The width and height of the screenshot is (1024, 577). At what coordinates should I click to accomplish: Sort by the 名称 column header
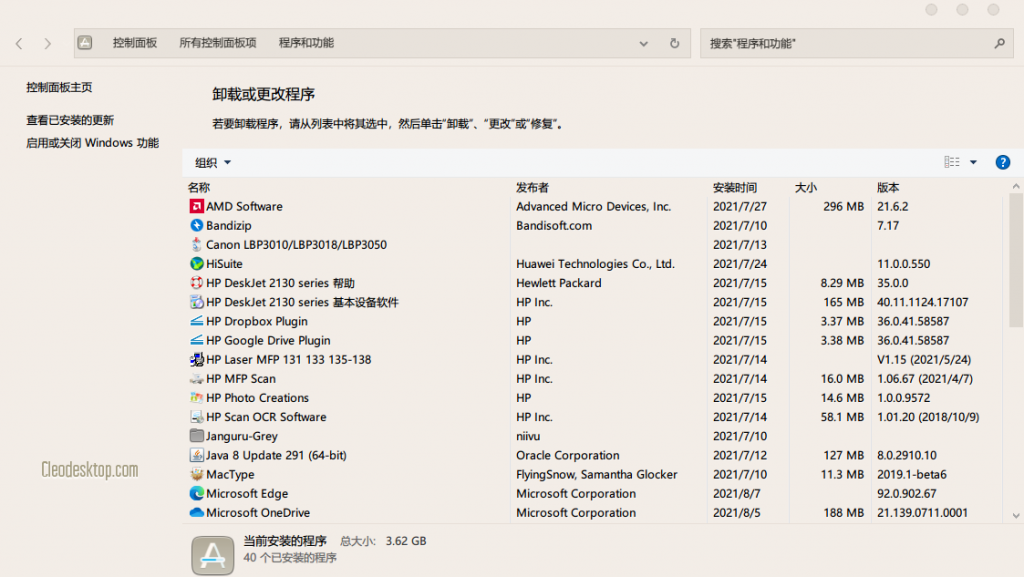tap(199, 188)
